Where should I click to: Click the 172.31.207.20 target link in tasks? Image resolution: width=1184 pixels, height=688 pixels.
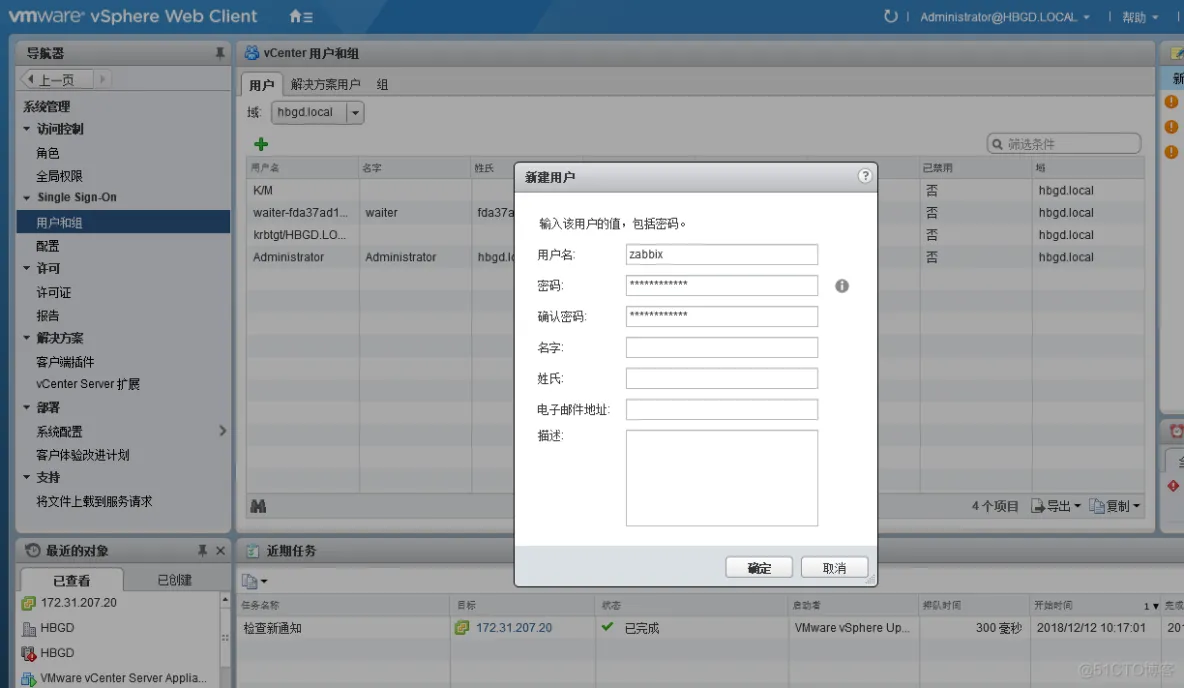(513, 628)
